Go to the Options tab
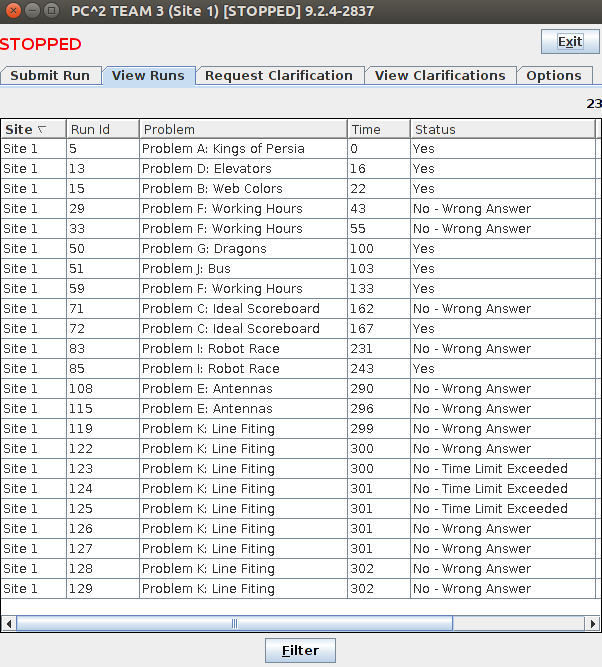This screenshot has width=602, height=667. coord(553,76)
